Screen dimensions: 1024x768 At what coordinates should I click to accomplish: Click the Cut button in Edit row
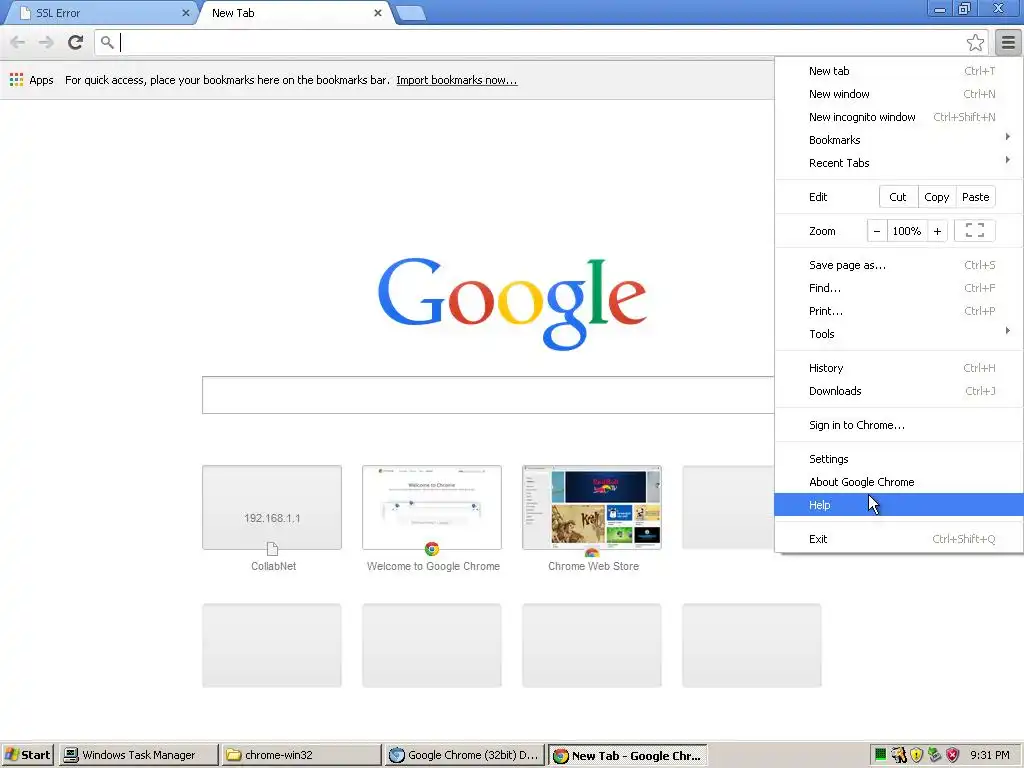pyautogui.click(x=898, y=197)
